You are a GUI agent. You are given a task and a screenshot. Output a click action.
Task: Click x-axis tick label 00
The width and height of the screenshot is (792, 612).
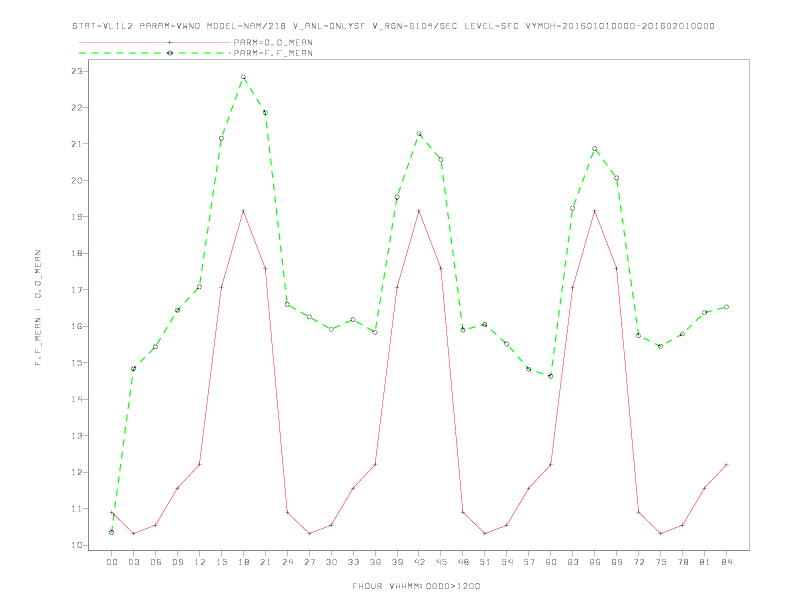pos(112,562)
